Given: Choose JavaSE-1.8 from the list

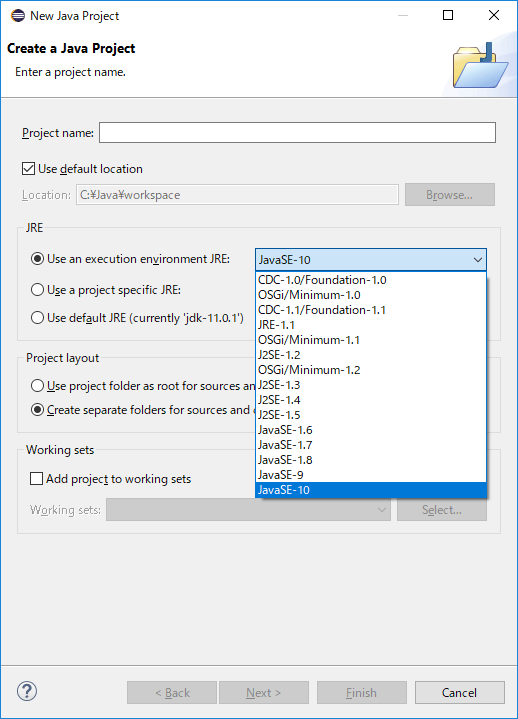Looking at the screenshot, I should click(x=370, y=460).
